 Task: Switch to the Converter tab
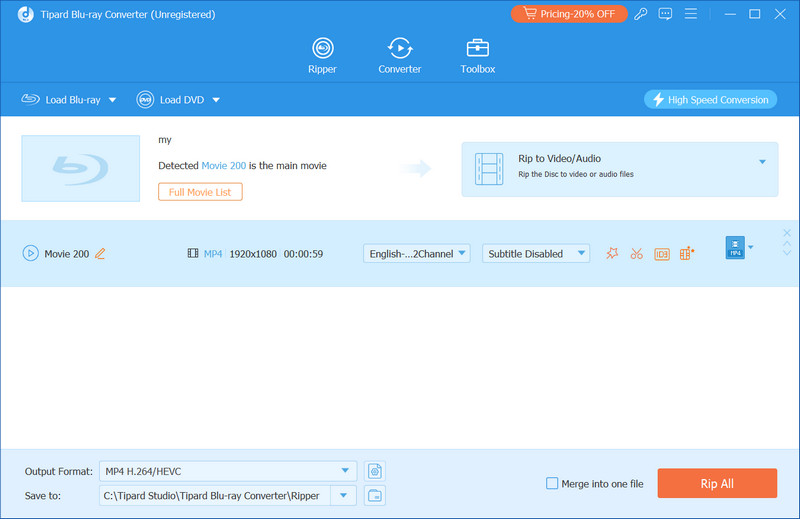click(x=399, y=56)
